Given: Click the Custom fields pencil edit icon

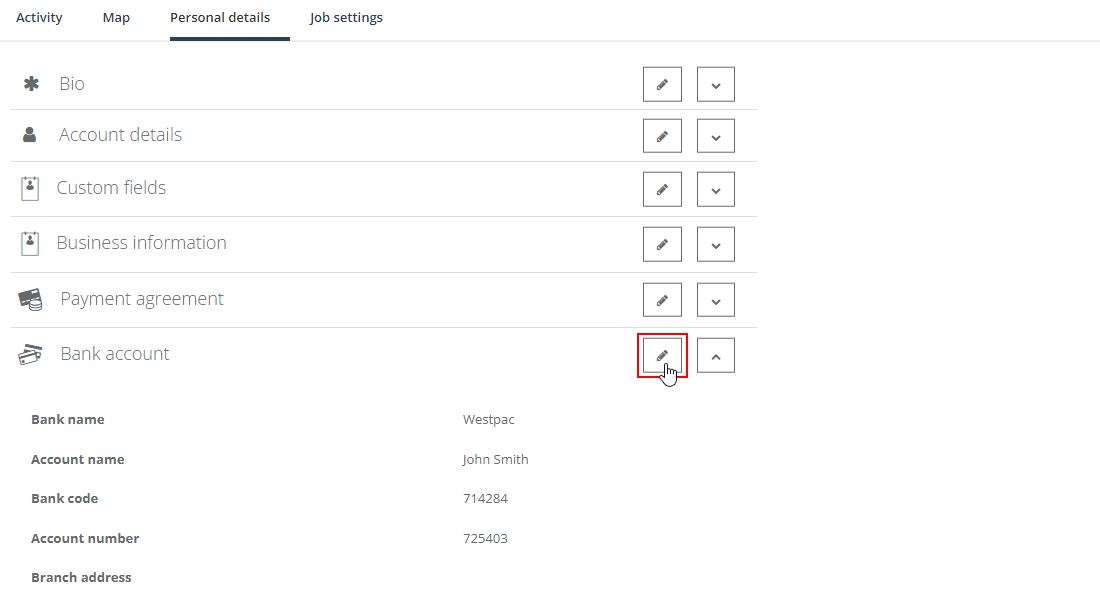Looking at the screenshot, I should click(x=662, y=189).
